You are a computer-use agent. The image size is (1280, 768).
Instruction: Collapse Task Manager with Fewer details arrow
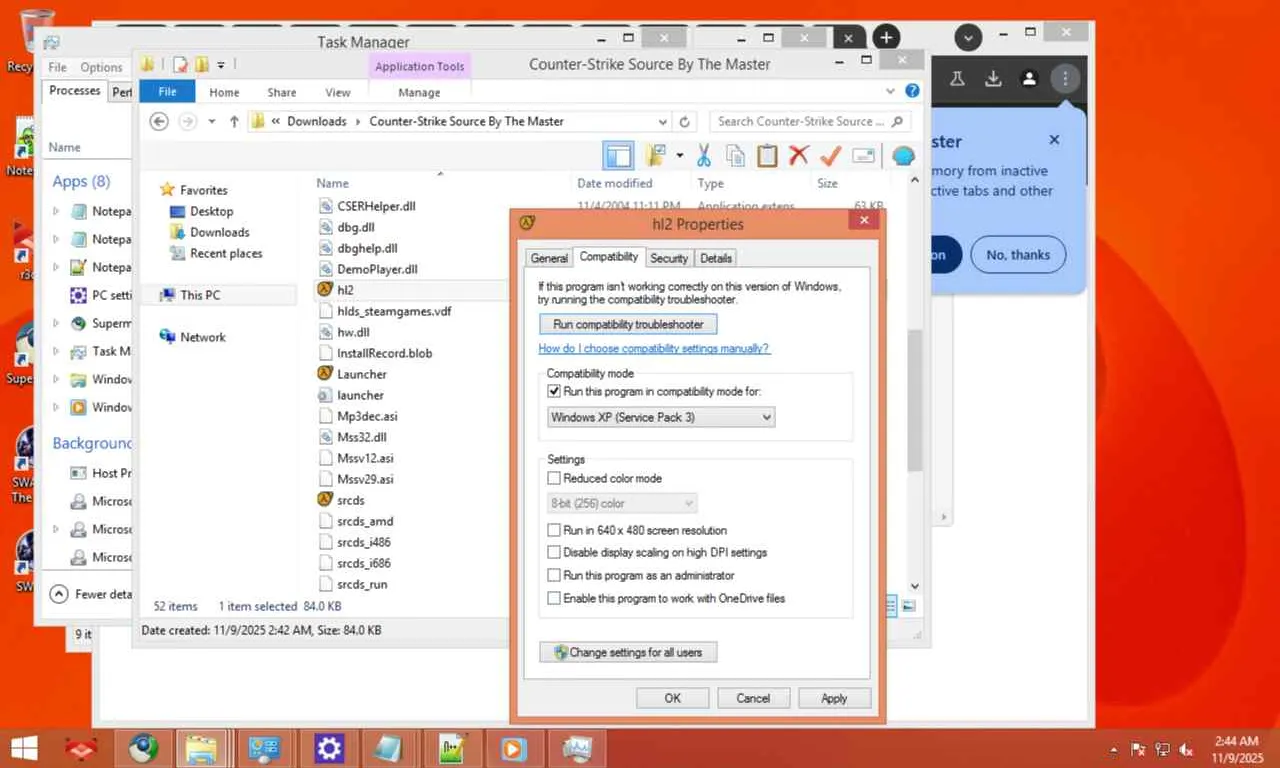coord(60,594)
